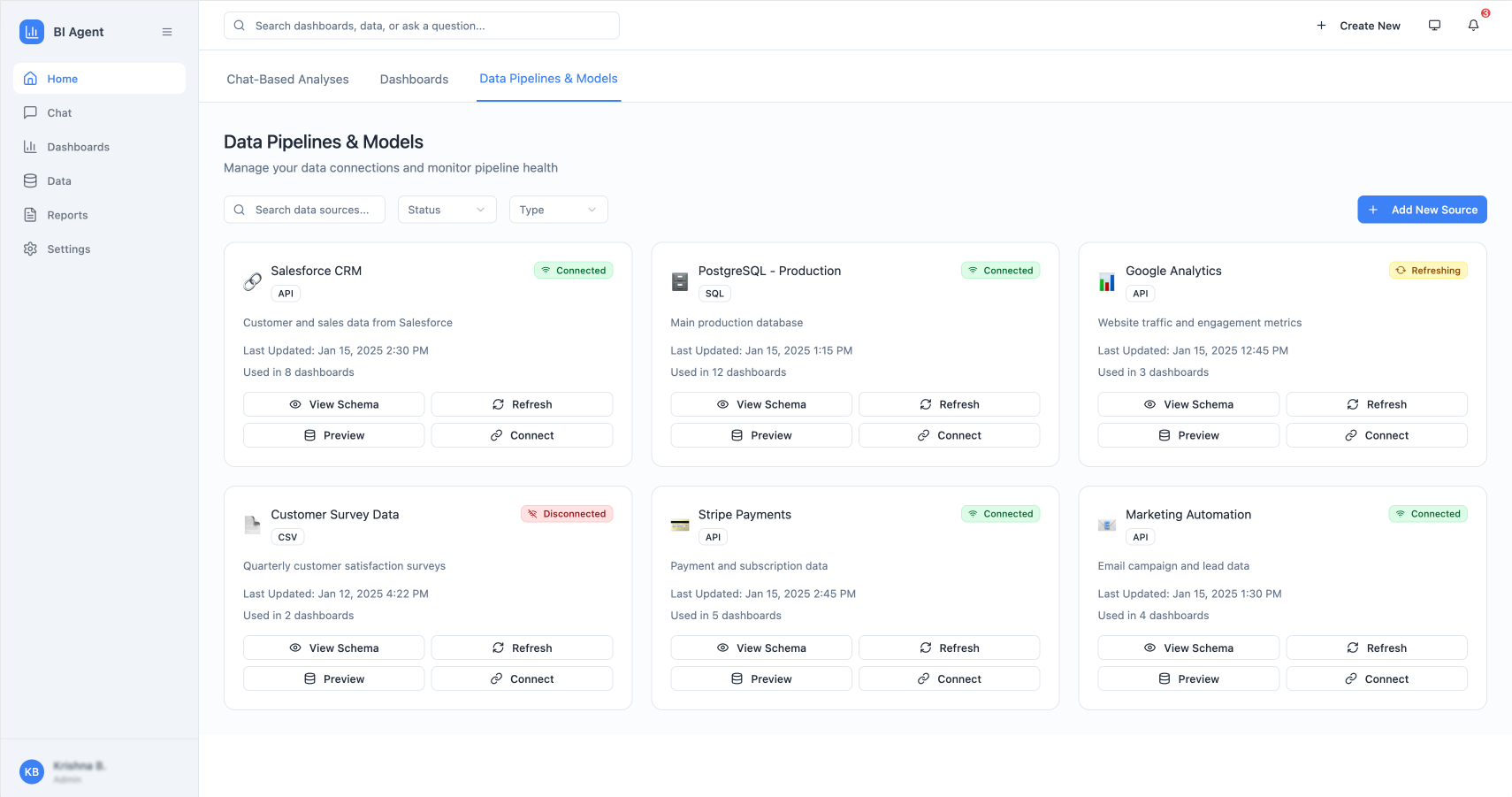Expand the Type filter dropdown
Screen dimensions: 1512x797
pyautogui.click(x=558, y=210)
